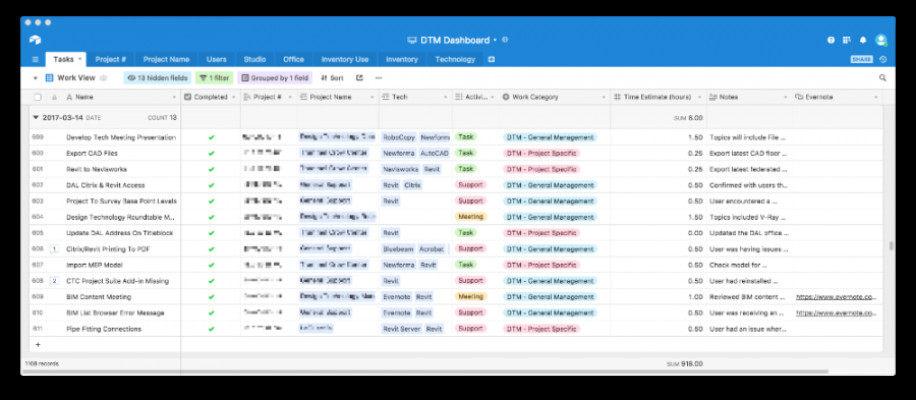Open the user account avatar
Screen dimensions: 916x400
(880, 40)
